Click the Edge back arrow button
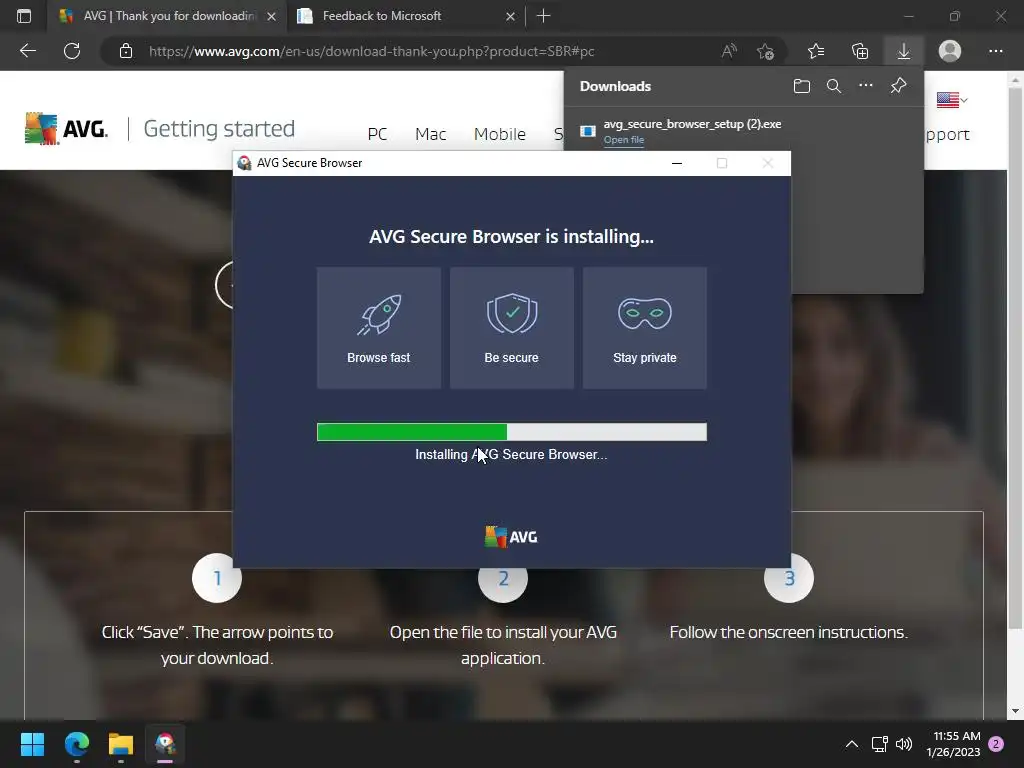The image size is (1024, 768). (27, 51)
